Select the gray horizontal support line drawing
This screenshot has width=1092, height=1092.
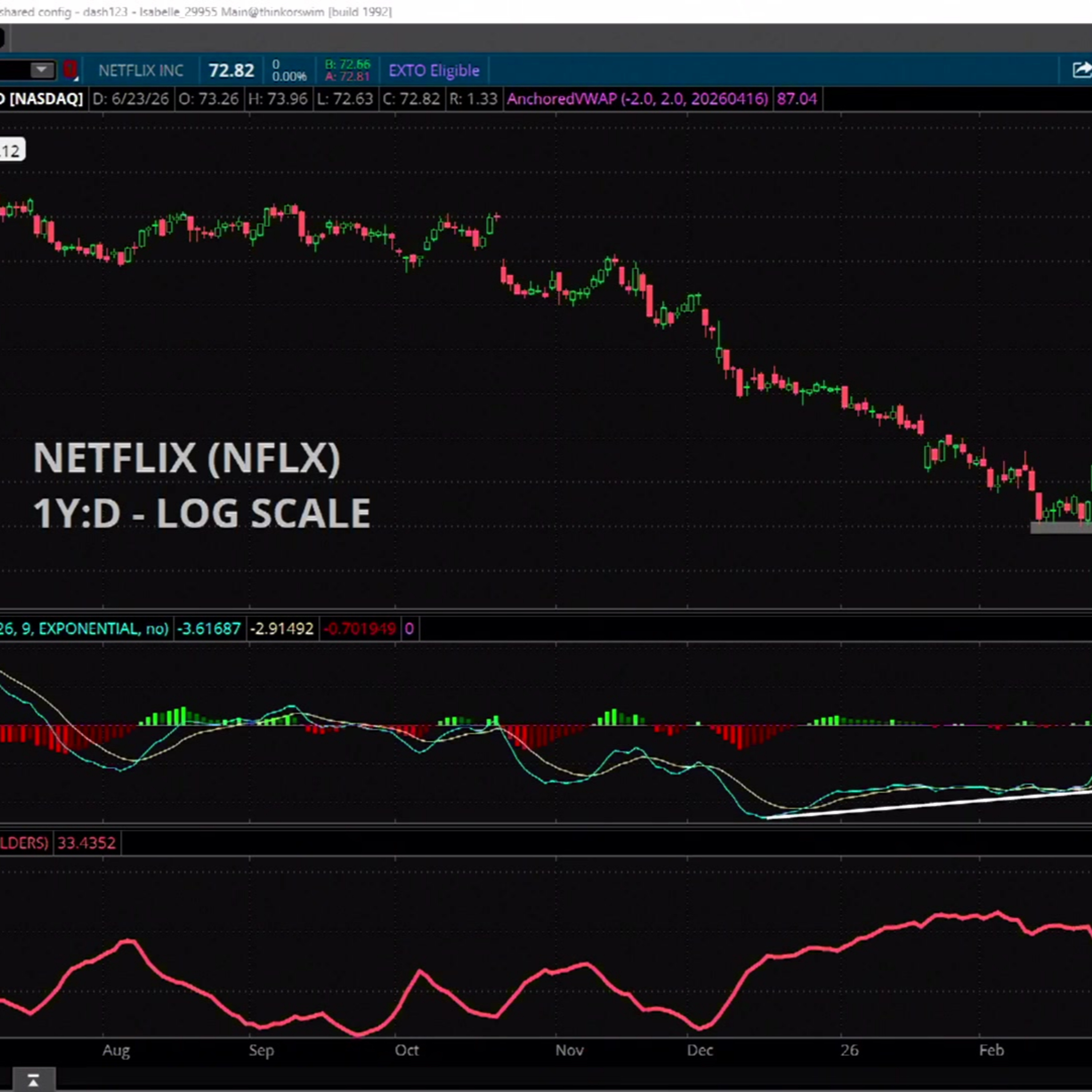tap(1061, 527)
